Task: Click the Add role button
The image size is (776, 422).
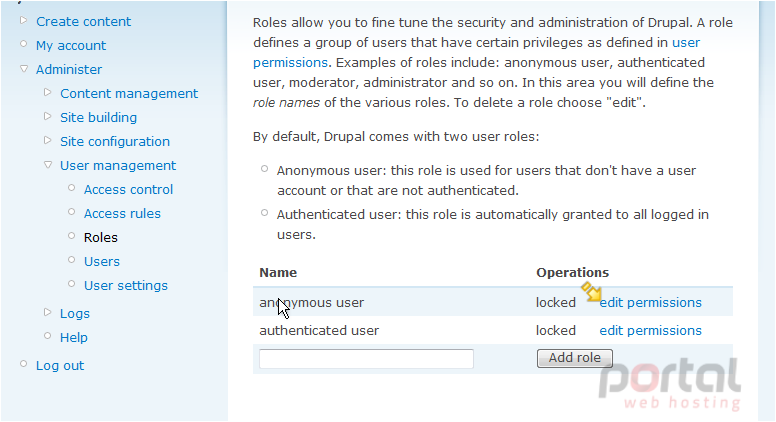Action: pyautogui.click(x=575, y=358)
